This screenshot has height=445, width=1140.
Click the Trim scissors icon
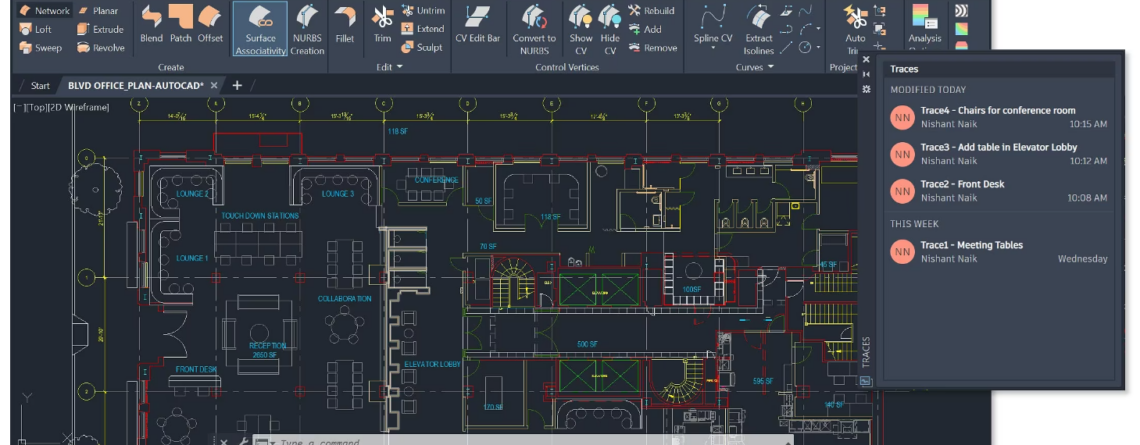point(382,24)
